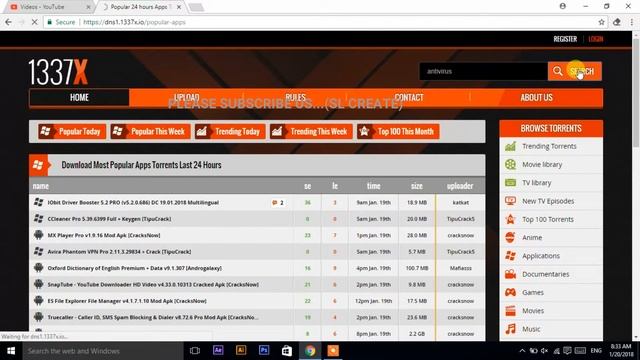Open Movie library from Browse Torrents
Image resolution: width=640 pixels, height=360 pixels.
[542, 164]
